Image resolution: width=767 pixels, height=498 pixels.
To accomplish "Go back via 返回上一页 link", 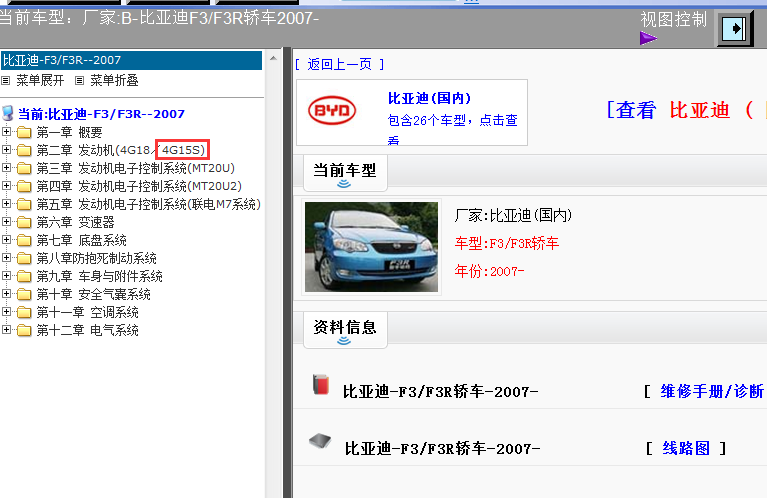I will (339, 64).
